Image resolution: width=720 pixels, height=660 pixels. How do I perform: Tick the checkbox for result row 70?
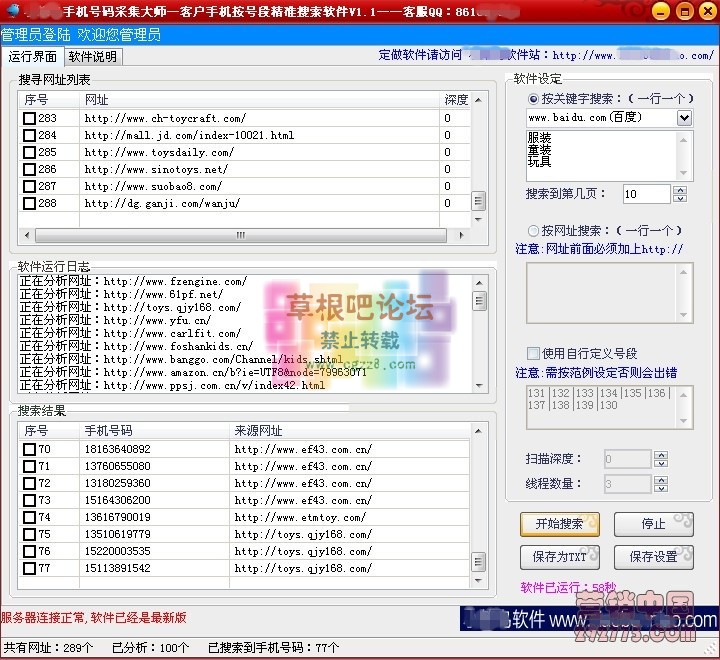pos(29,449)
